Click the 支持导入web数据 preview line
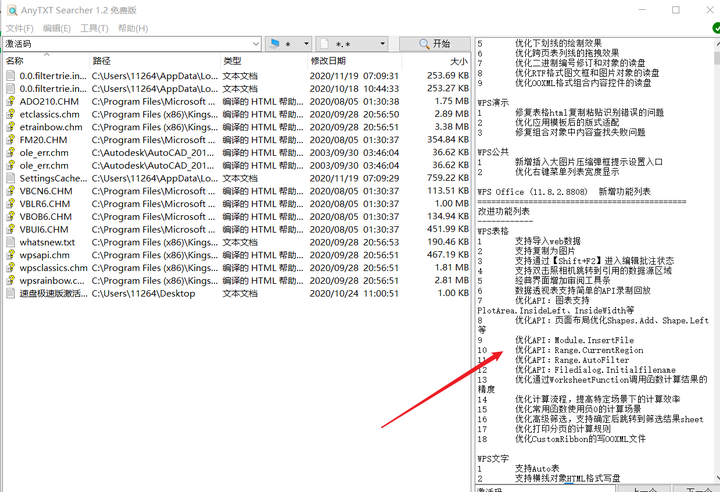The width and height of the screenshot is (720, 492). (x=548, y=241)
